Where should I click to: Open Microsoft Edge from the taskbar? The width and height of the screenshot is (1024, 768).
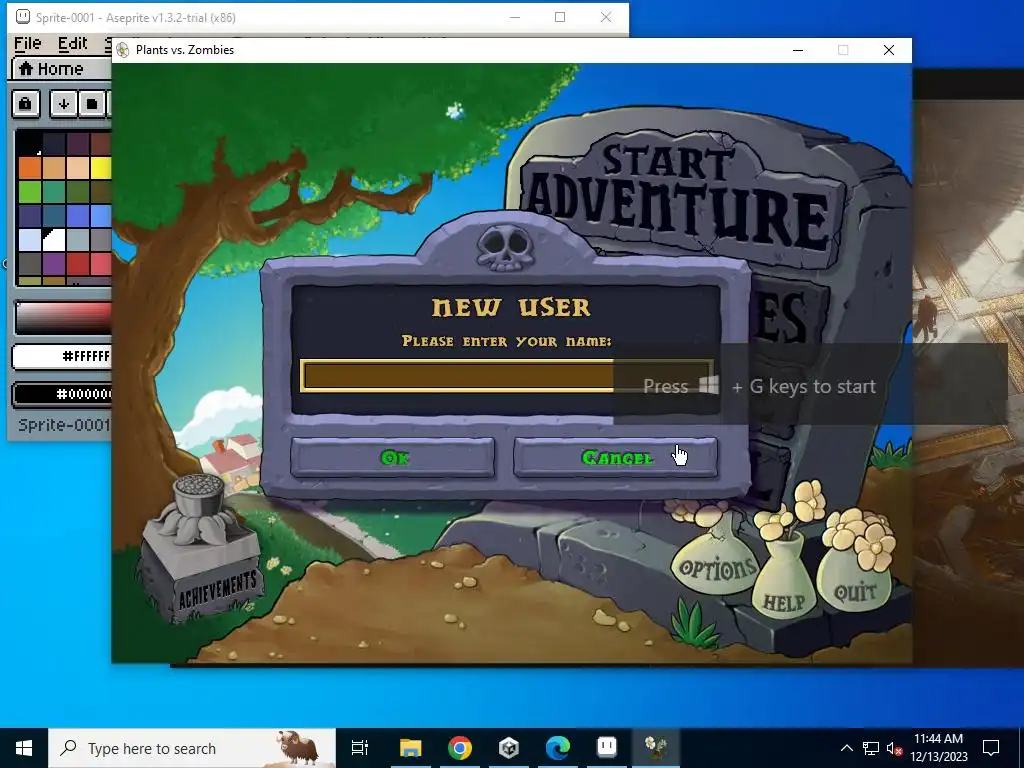tap(558, 748)
